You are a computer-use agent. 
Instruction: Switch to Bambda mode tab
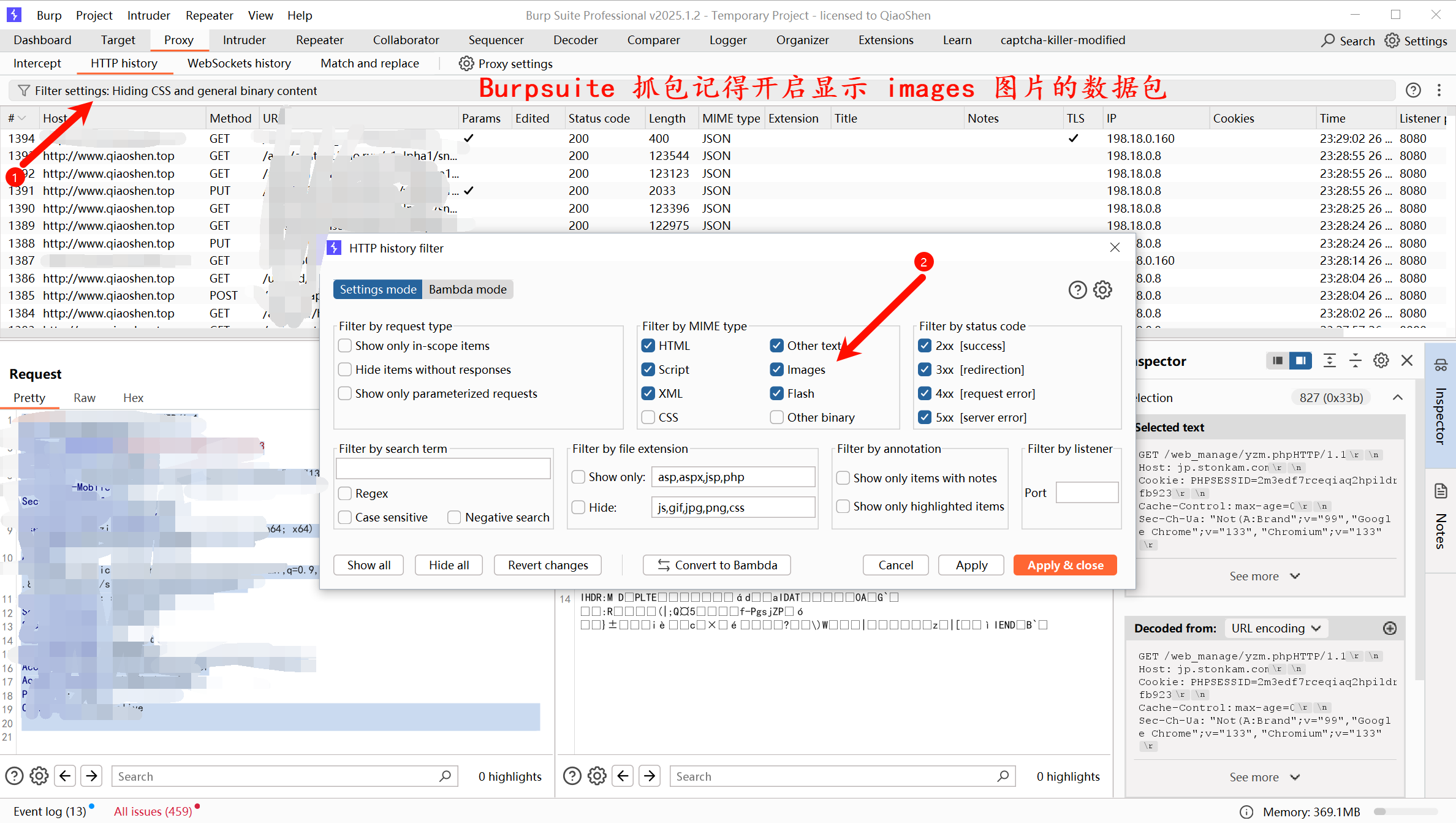coord(468,289)
